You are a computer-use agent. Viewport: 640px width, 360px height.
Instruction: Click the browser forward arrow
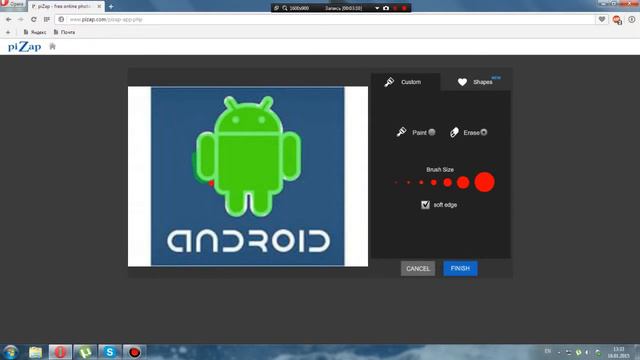pyautogui.click(x=21, y=19)
